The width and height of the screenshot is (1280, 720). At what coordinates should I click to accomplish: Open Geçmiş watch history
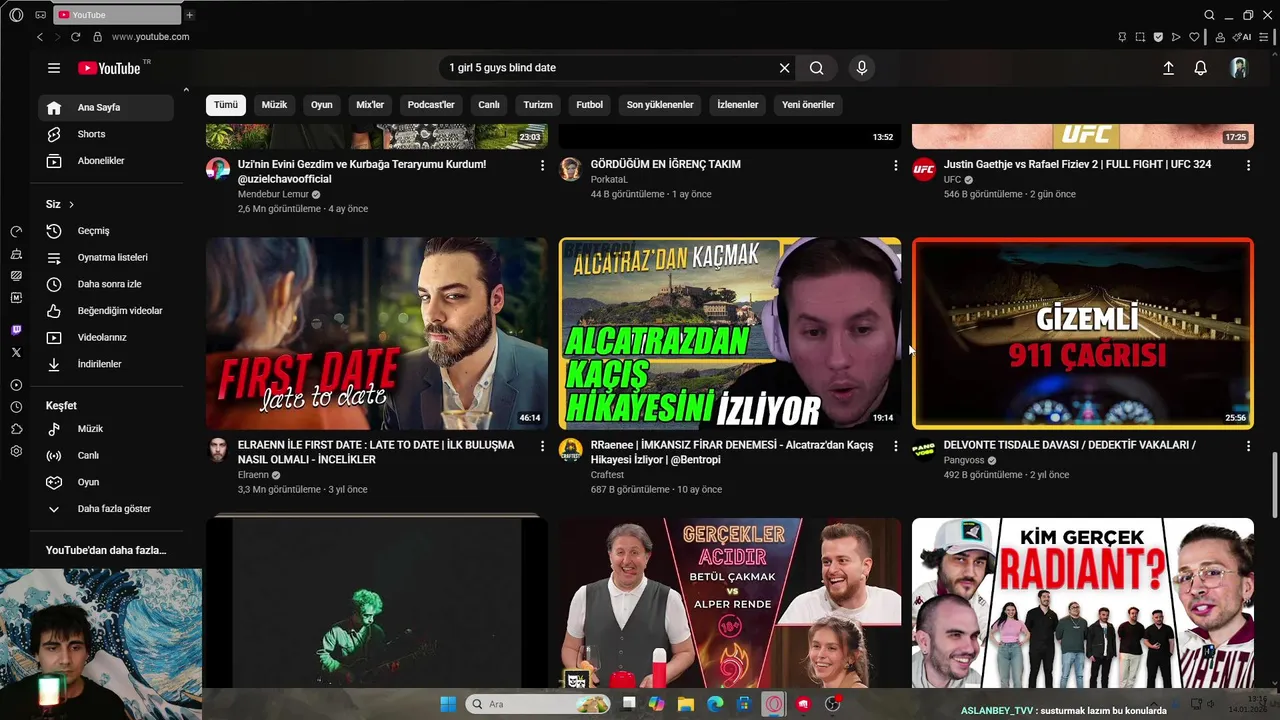coord(106,231)
